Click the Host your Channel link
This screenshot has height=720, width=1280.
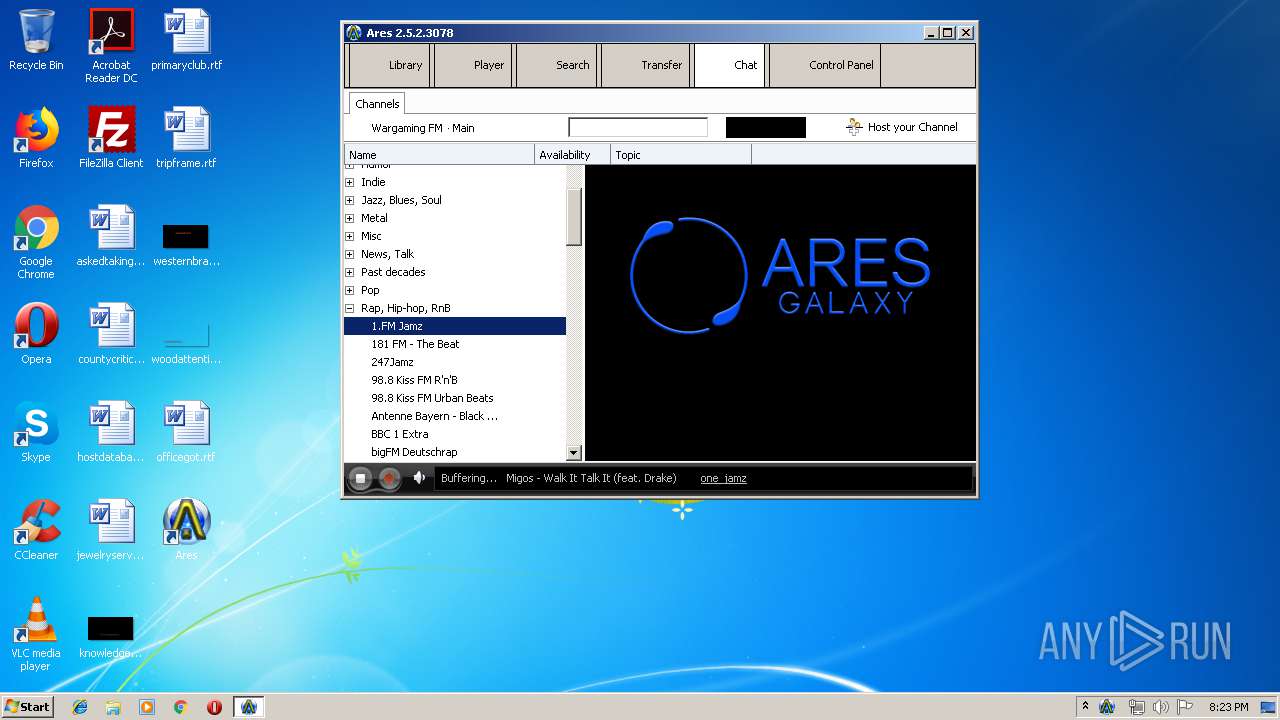coord(912,127)
